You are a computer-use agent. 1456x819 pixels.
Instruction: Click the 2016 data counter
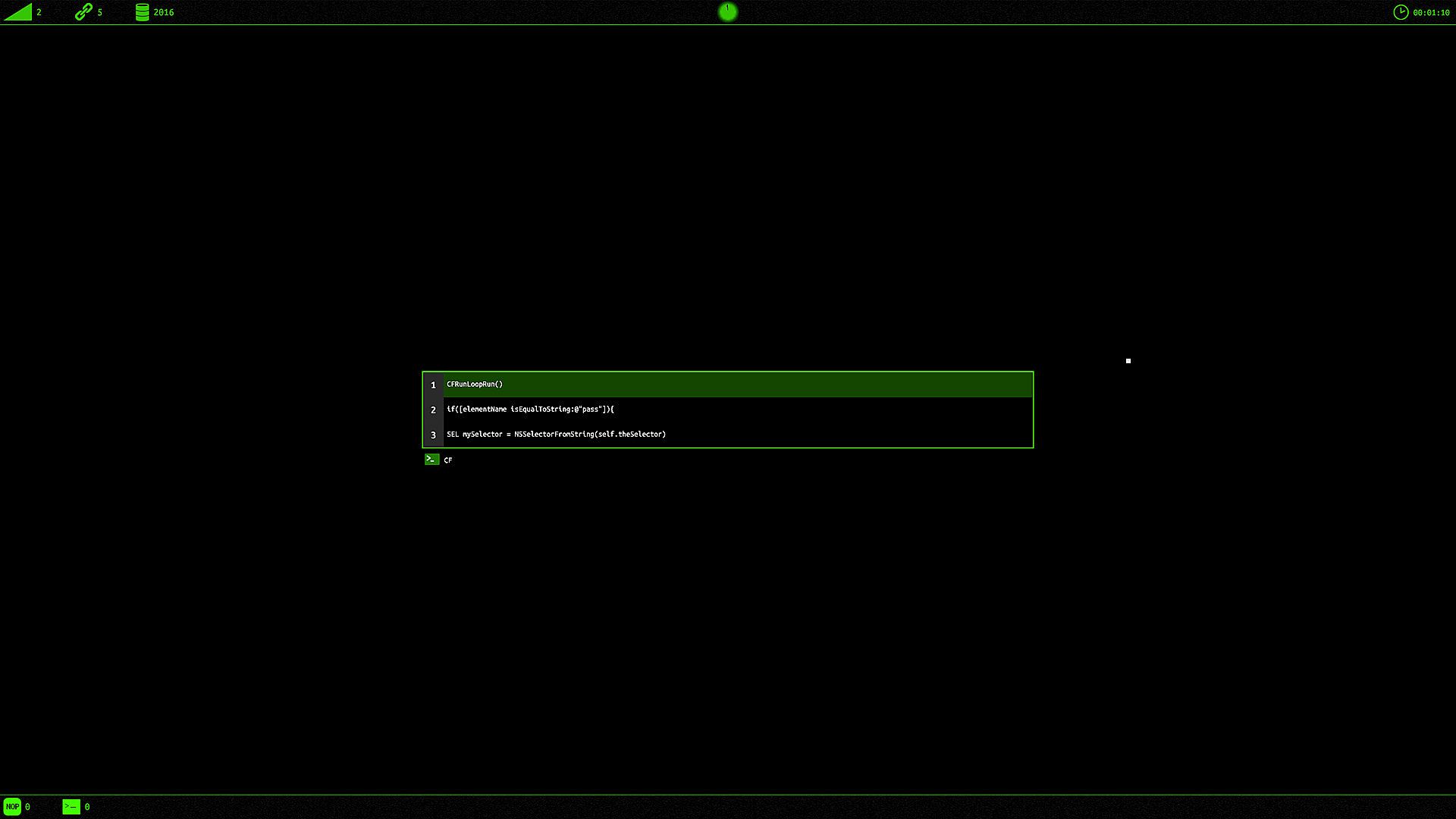tap(164, 13)
